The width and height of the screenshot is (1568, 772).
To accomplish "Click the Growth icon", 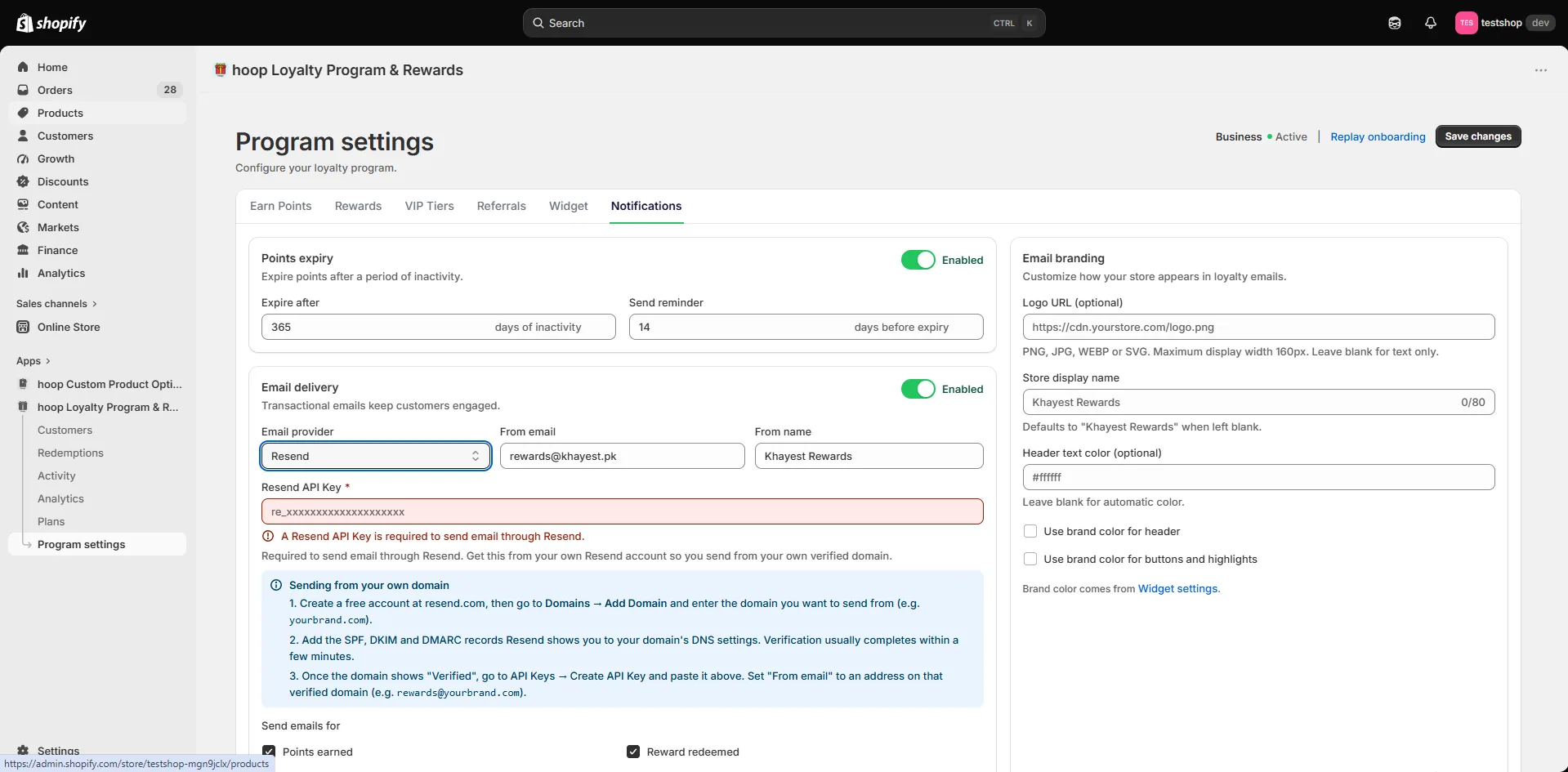I will [x=23, y=158].
